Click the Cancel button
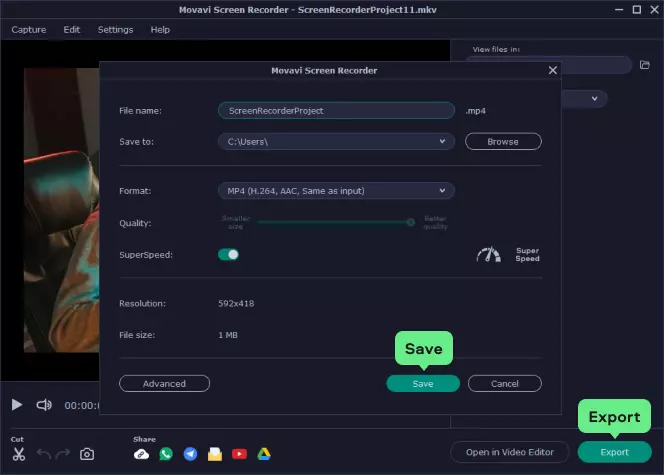The height and width of the screenshot is (475, 664). [504, 384]
